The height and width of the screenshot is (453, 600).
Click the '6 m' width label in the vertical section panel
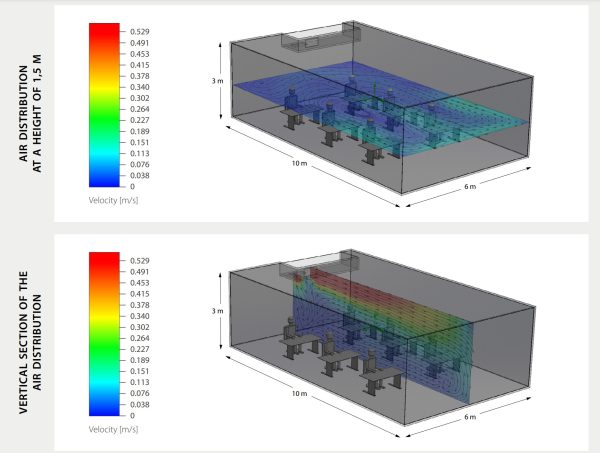click(470, 417)
